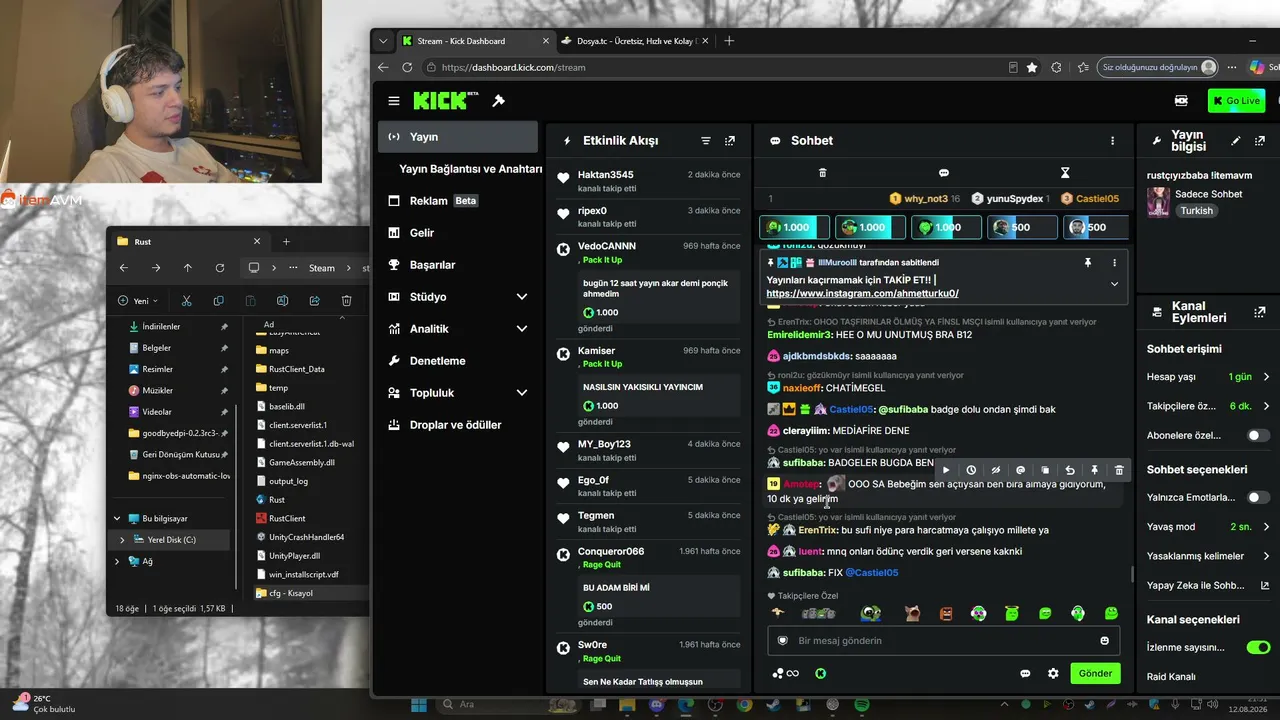Screen dimensions: 1280x720
Task: Disable the İzlenme sayısını switch
Action: [1258, 647]
